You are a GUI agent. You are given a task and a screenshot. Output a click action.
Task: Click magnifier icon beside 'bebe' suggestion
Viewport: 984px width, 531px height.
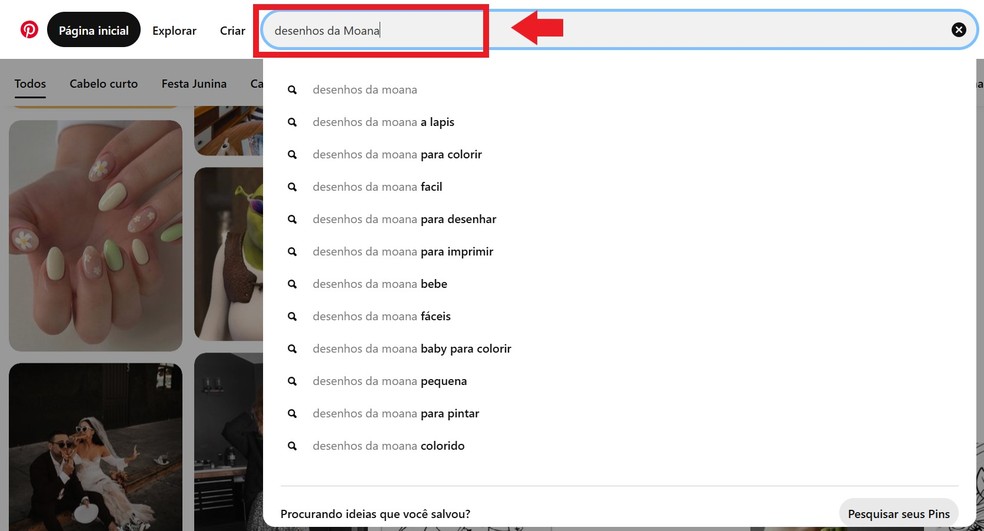(292, 284)
